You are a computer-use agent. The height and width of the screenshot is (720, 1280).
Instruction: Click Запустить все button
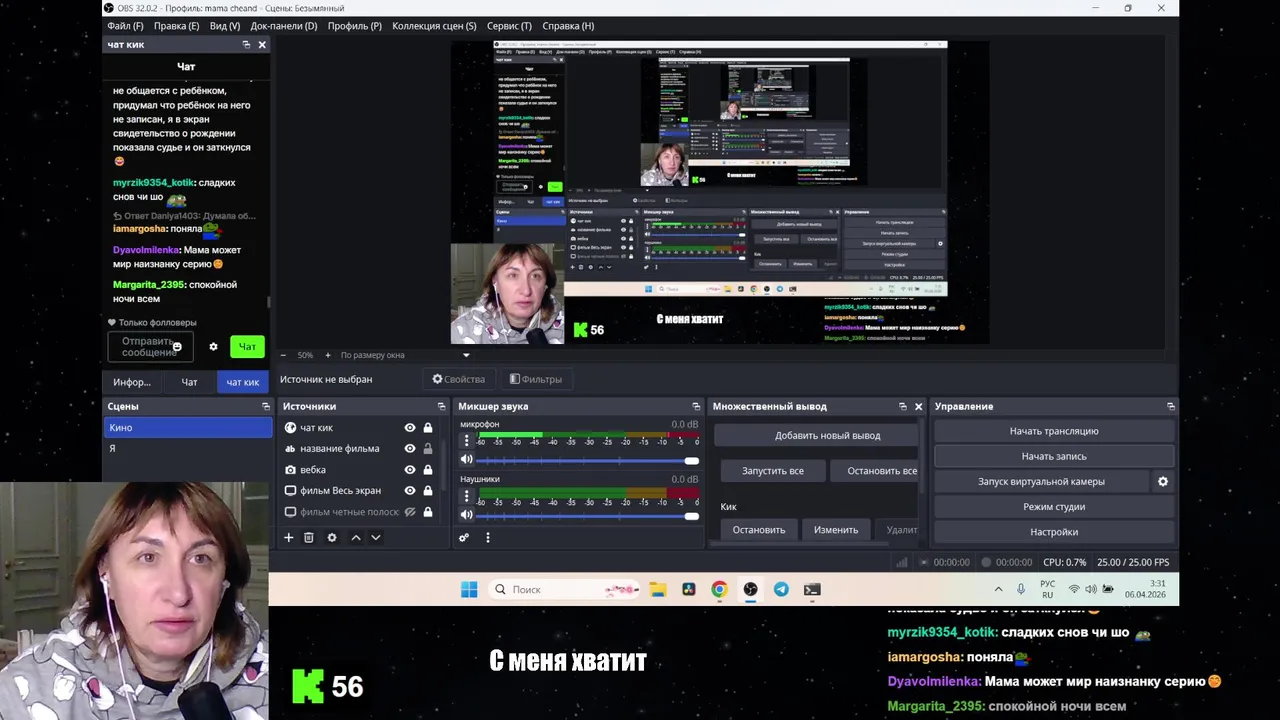coord(773,471)
